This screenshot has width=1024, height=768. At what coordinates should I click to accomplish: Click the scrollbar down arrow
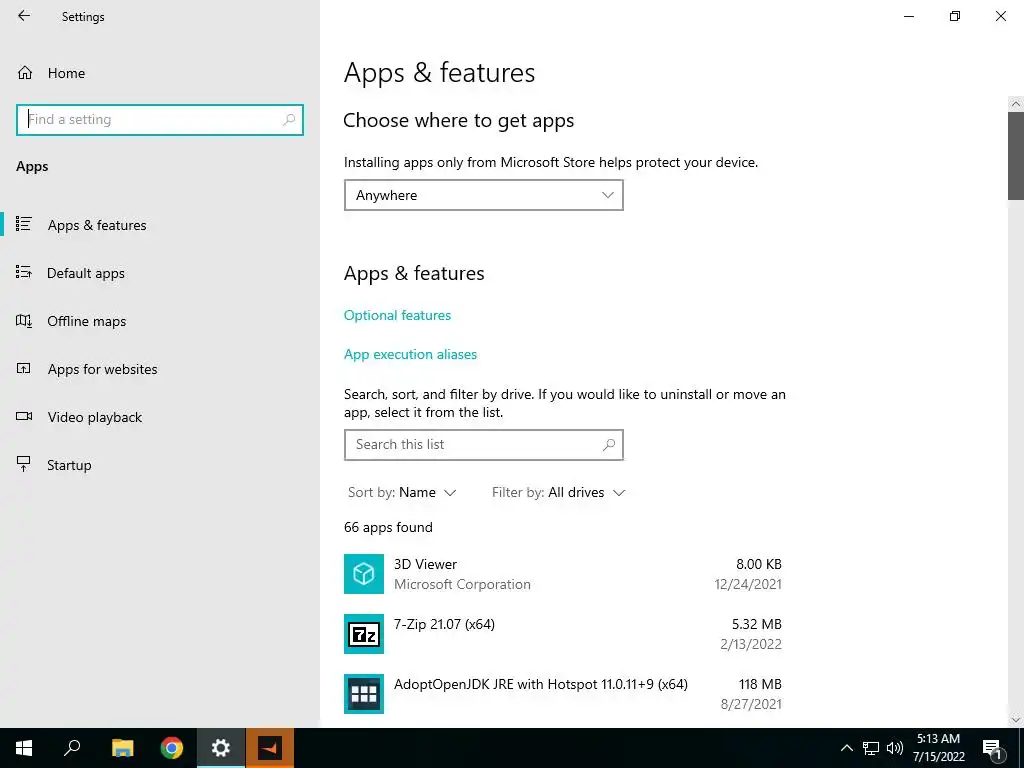1016,720
